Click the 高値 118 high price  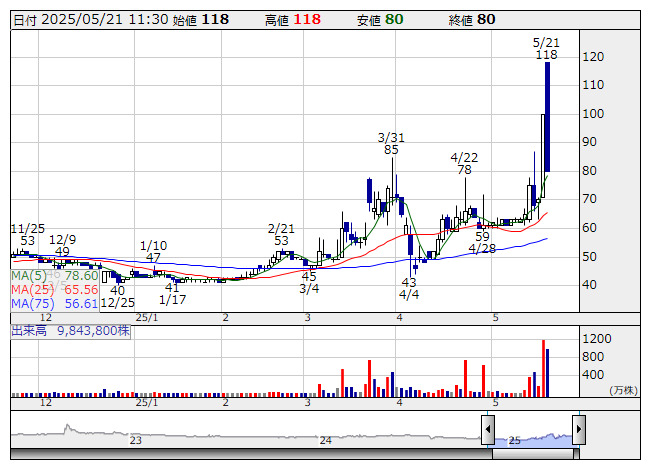tap(293, 20)
